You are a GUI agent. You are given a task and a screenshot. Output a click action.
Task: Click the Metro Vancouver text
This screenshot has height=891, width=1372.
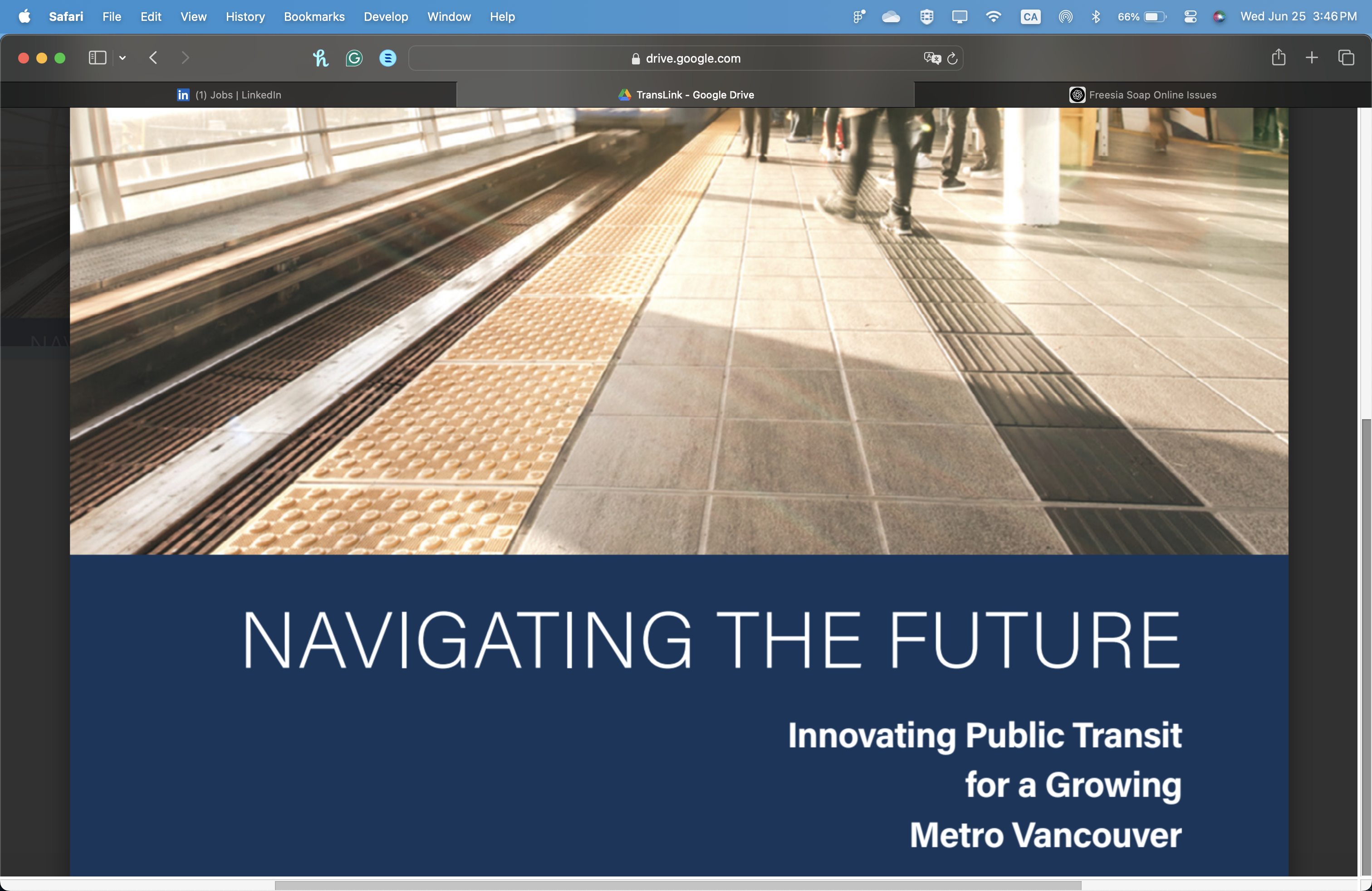1046,835
